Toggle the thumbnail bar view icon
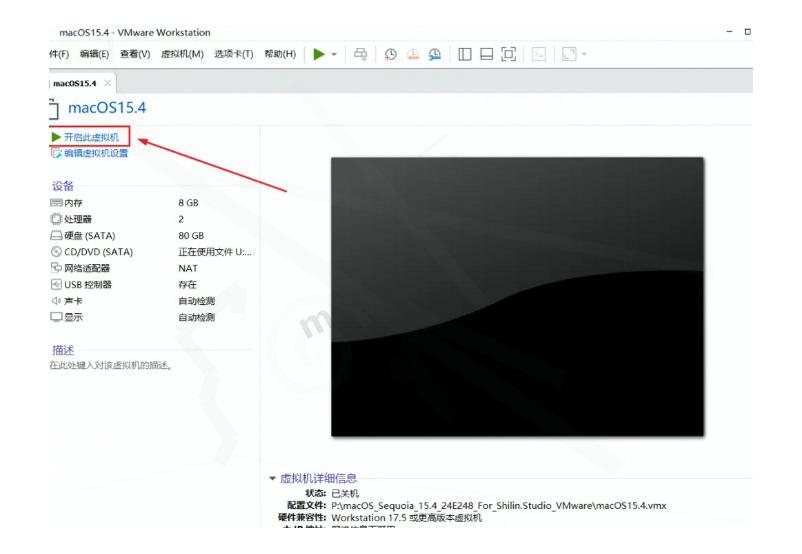The width and height of the screenshot is (802, 554). 486,54
